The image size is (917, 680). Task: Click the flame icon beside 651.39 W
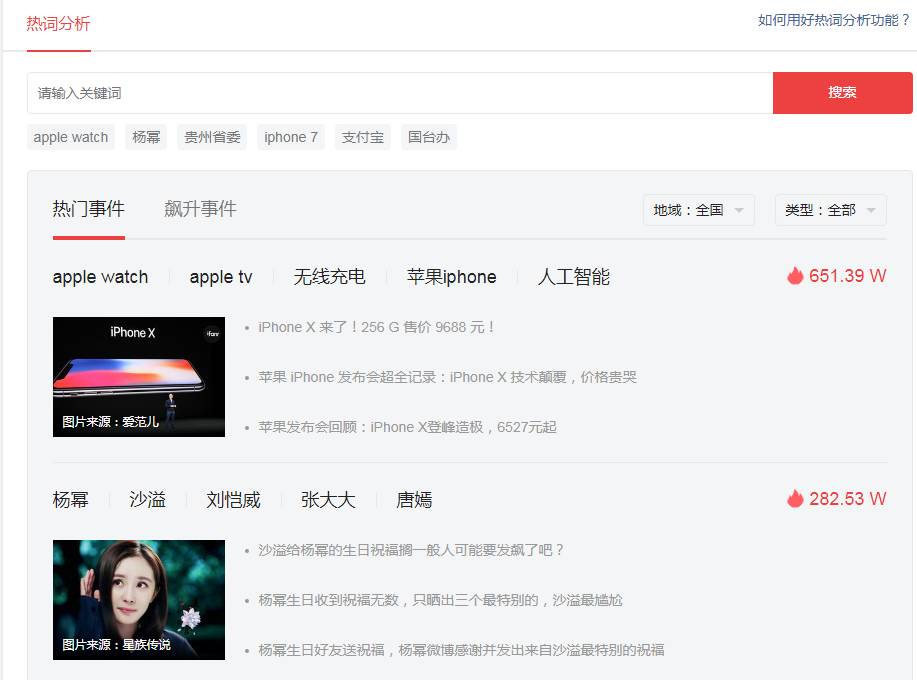coord(795,276)
